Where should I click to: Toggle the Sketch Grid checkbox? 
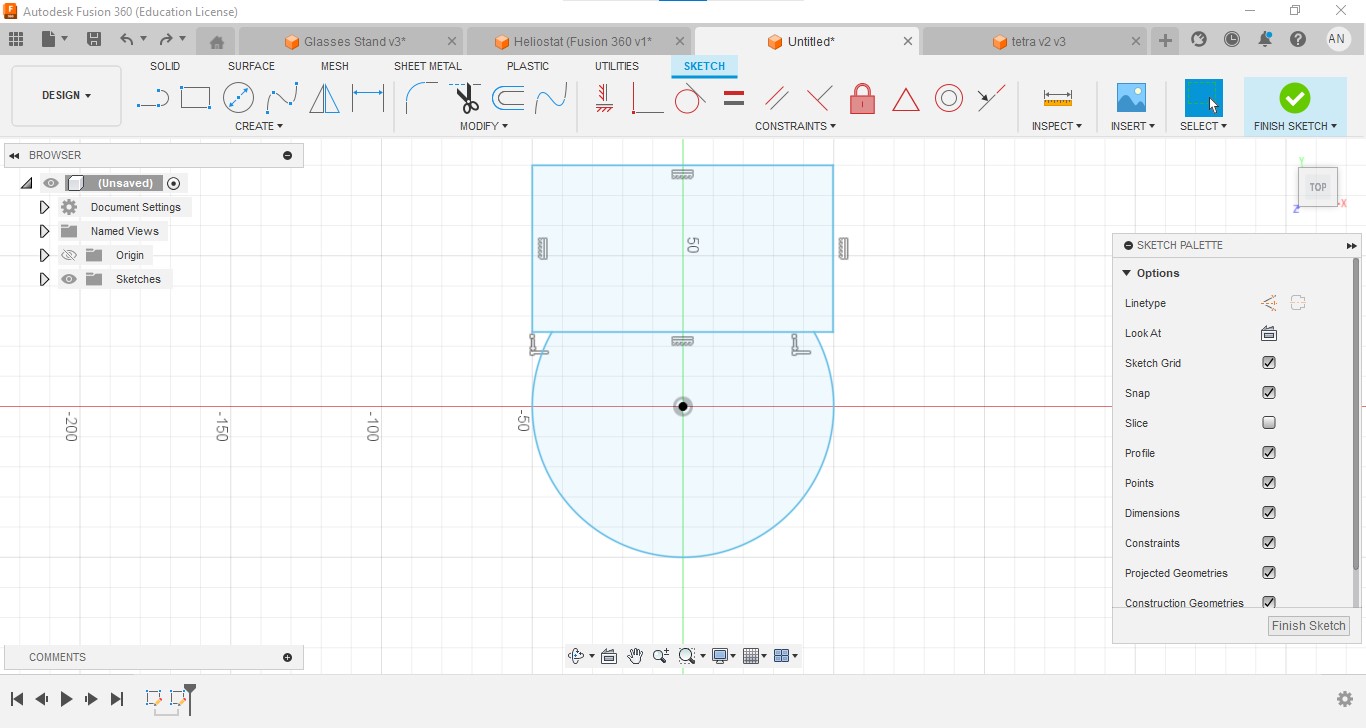[1269, 363]
